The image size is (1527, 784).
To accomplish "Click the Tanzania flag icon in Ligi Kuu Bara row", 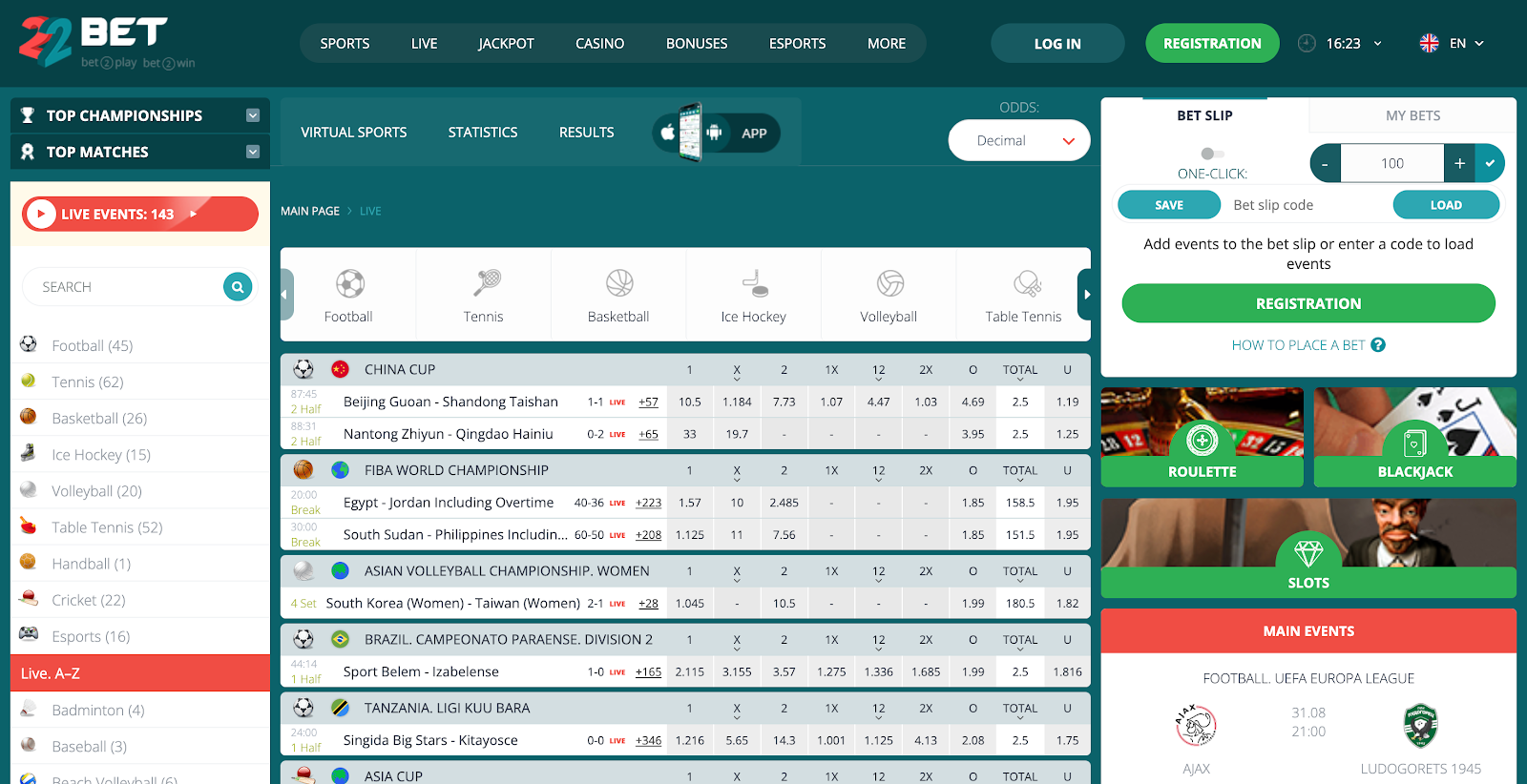I will [x=340, y=708].
